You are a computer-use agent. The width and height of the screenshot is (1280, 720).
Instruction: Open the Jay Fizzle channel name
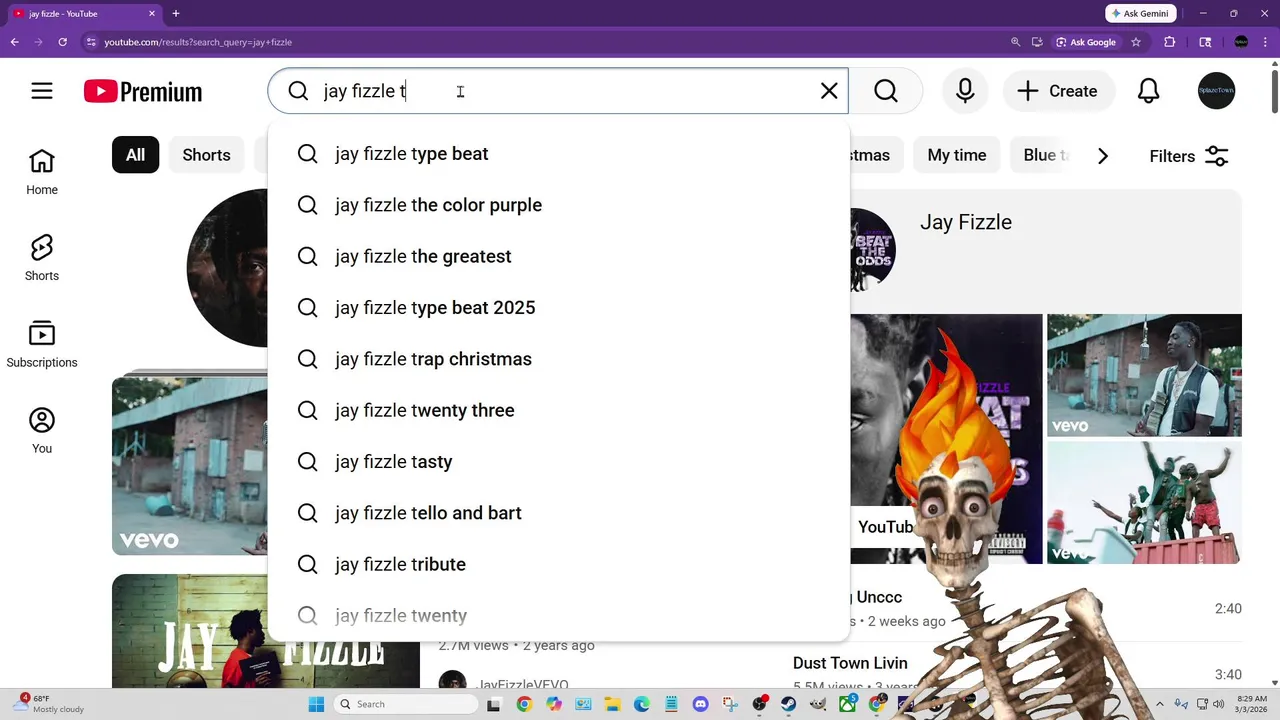point(966,222)
